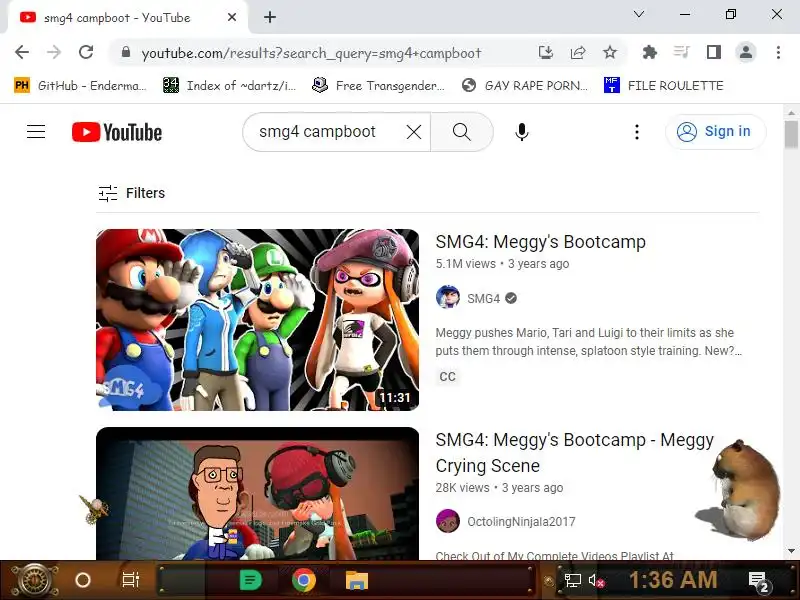
Task: Open the 1:36 AM clock
Action: pos(673,580)
